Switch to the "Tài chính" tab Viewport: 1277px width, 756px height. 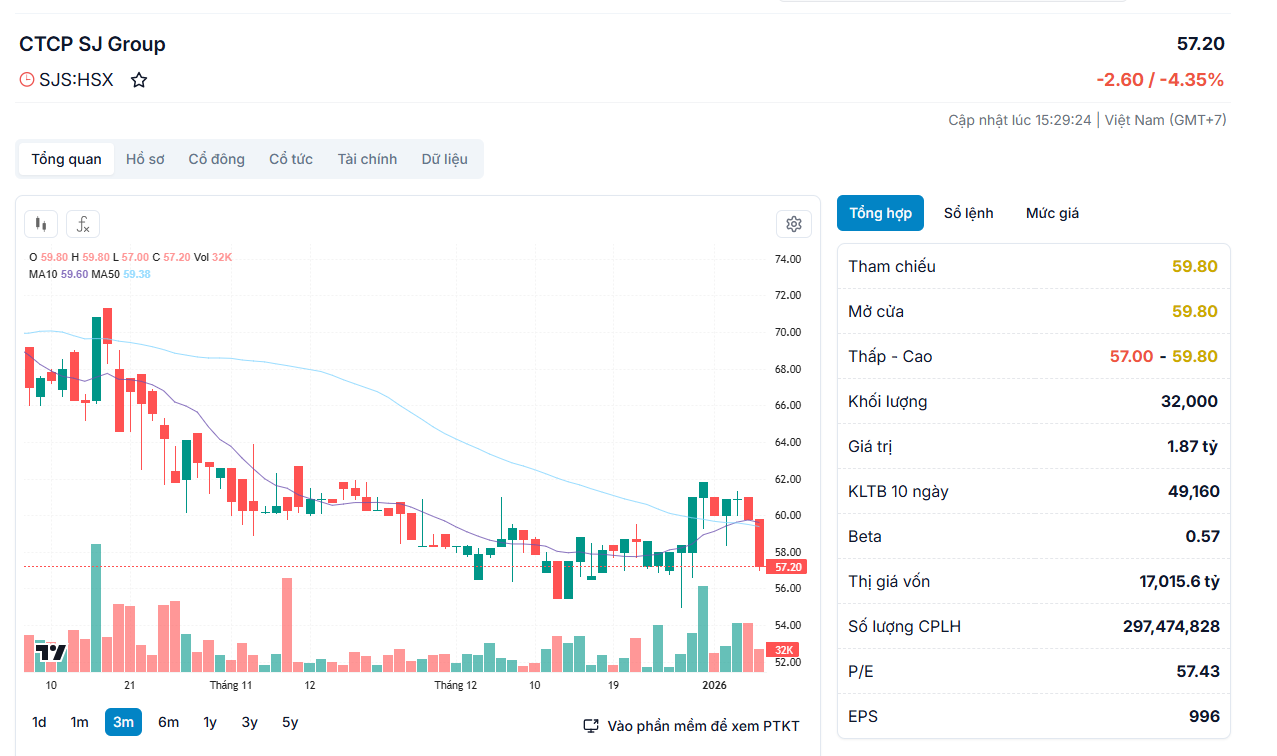(366, 158)
